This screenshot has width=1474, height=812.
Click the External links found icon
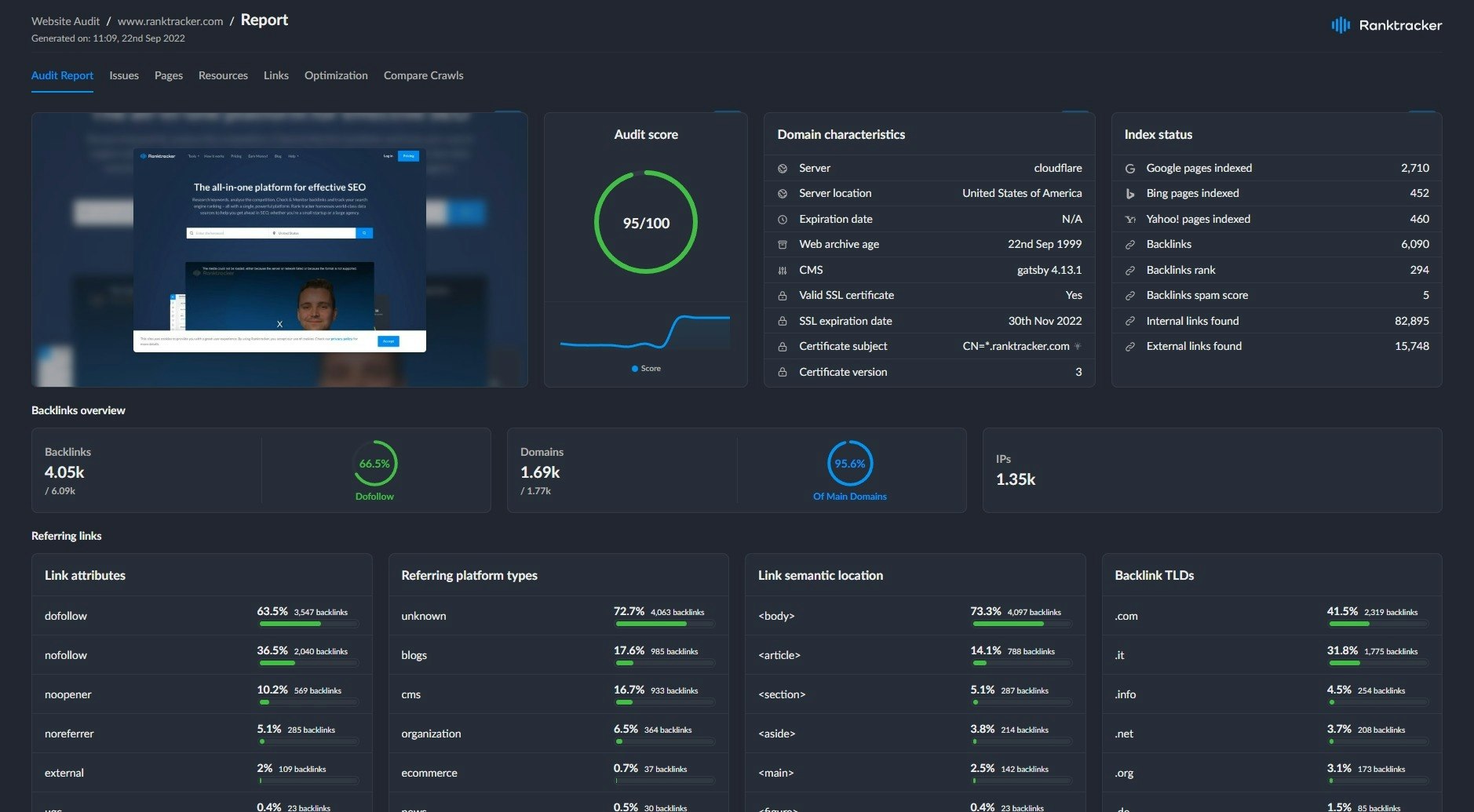pos(1130,347)
